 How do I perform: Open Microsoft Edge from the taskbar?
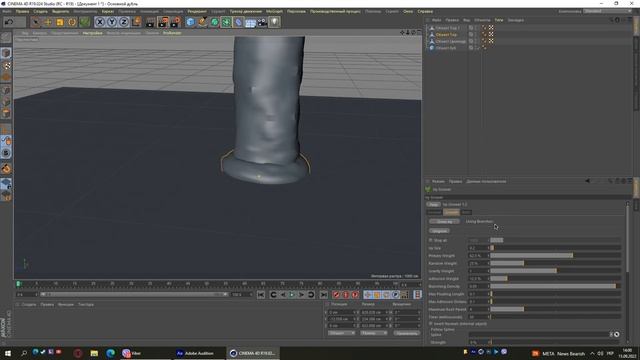click(x=110, y=353)
